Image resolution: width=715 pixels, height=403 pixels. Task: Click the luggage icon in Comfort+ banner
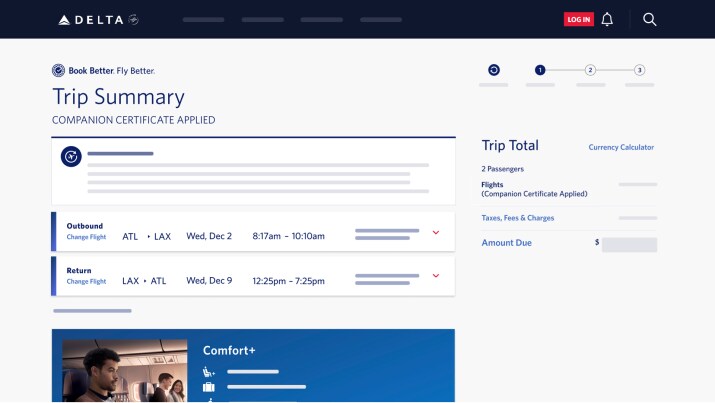coord(208,387)
